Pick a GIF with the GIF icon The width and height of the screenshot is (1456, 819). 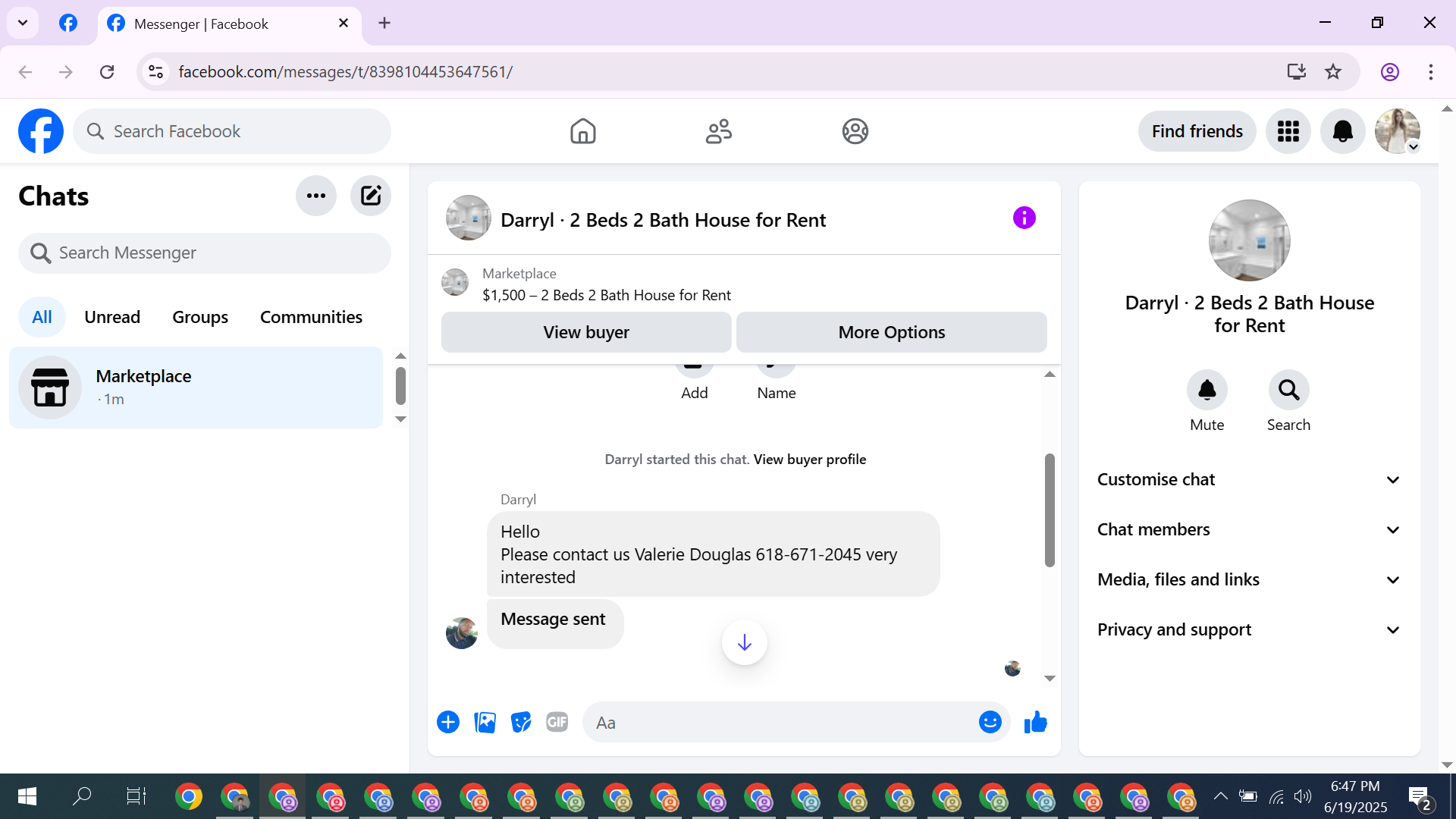(557, 722)
